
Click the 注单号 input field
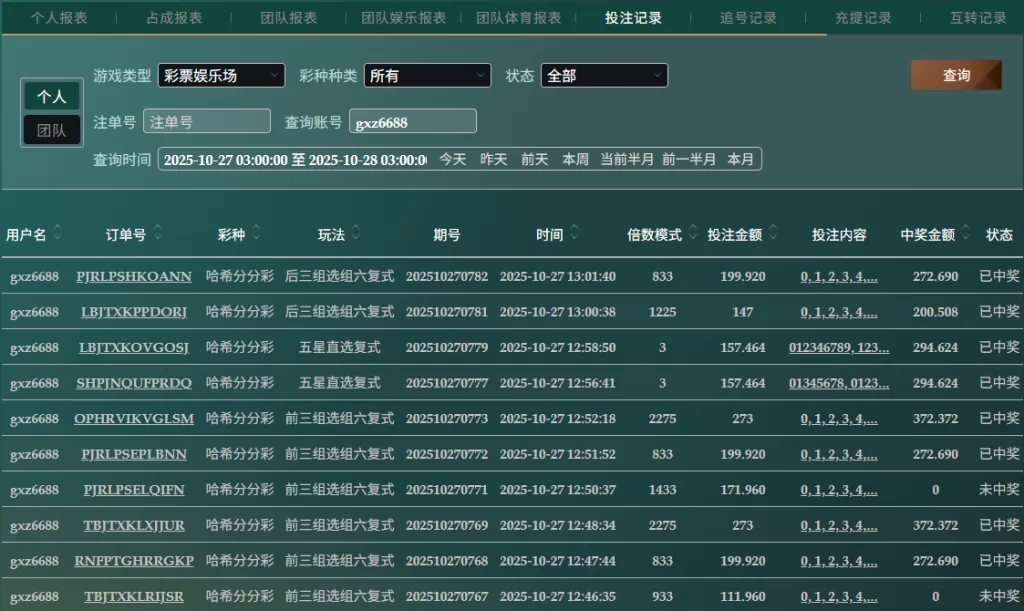(x=207, y=121)
